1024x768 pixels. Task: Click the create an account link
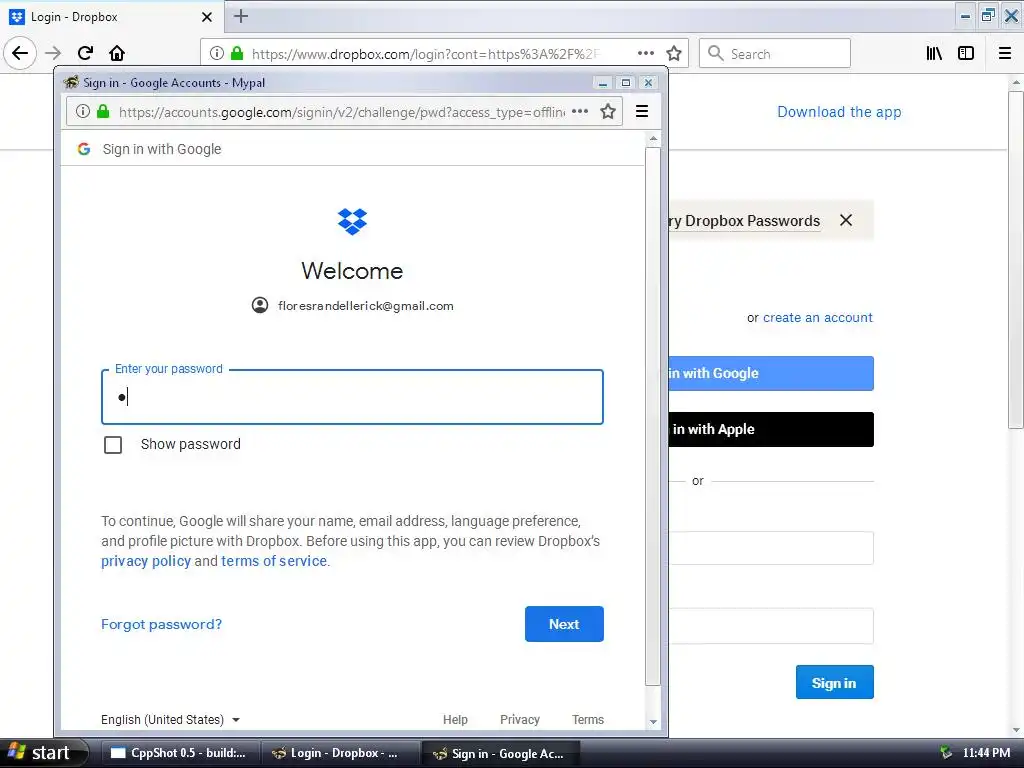(818, 317)
